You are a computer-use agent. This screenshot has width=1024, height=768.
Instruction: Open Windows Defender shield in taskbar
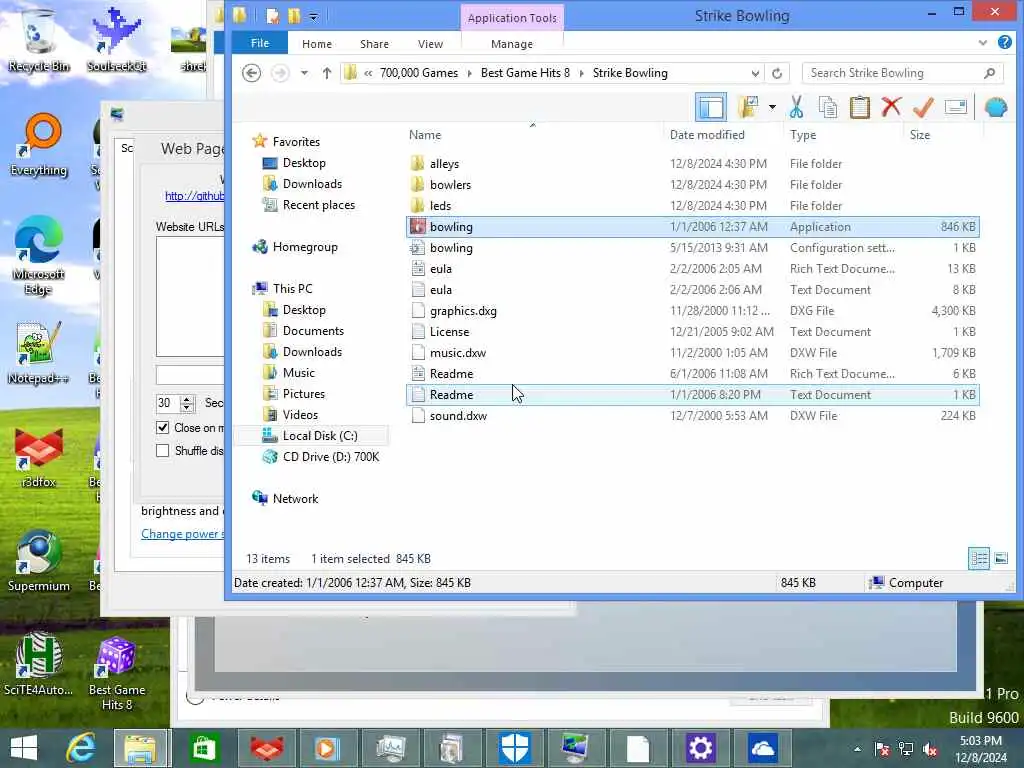point(515,748)
